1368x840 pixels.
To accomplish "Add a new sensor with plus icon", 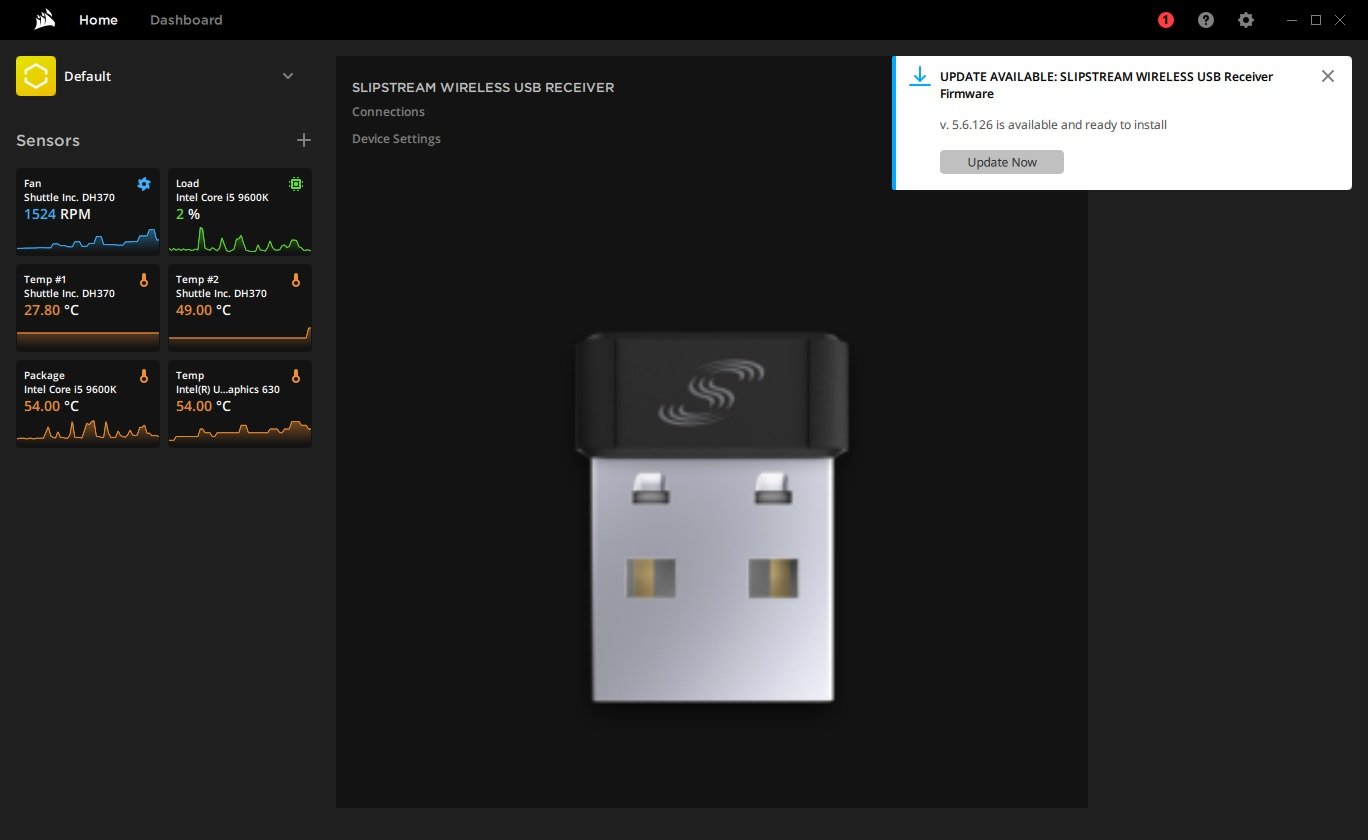I will pos(304,141).
